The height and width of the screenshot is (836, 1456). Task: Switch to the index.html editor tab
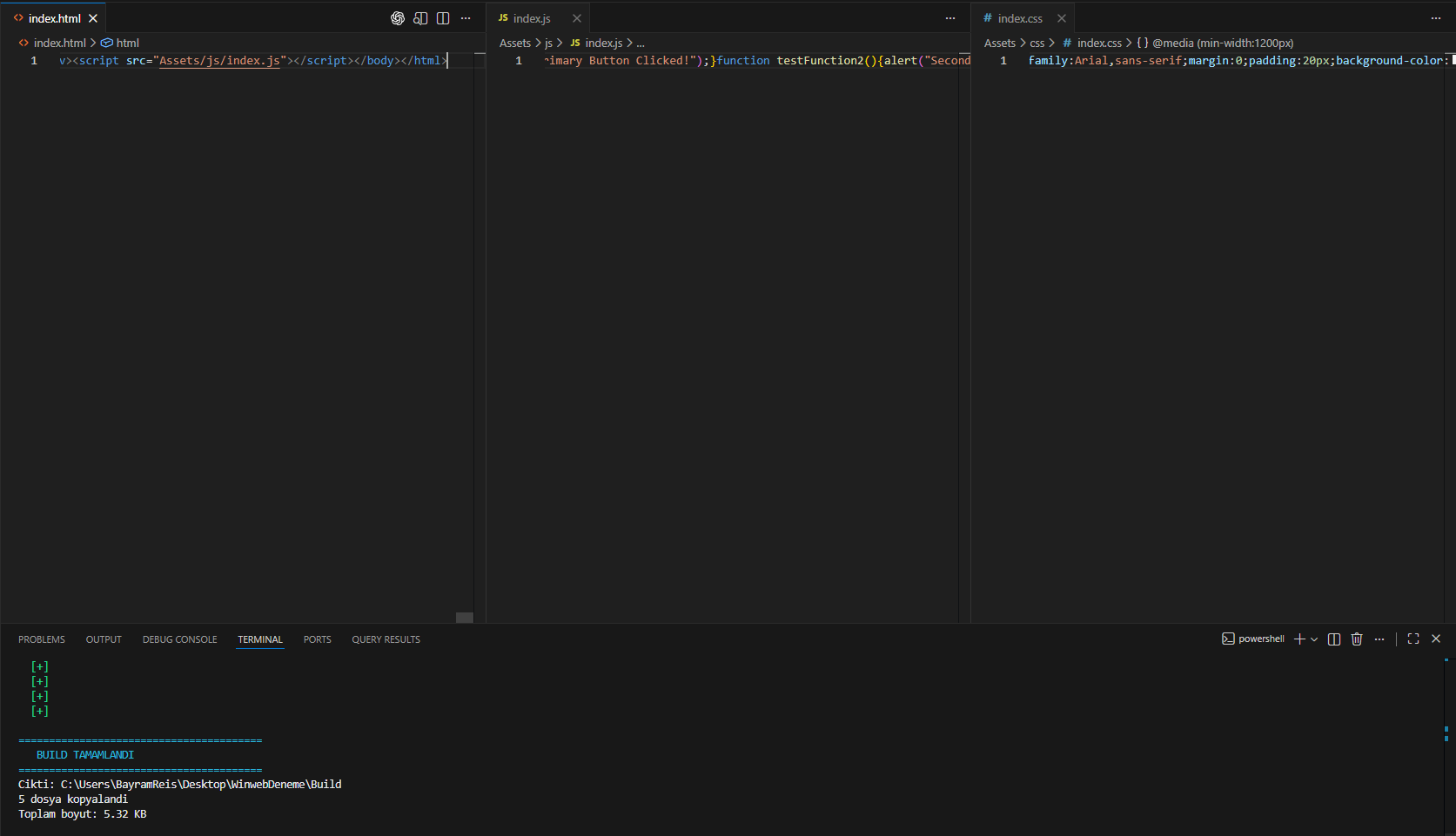(54, 18)
